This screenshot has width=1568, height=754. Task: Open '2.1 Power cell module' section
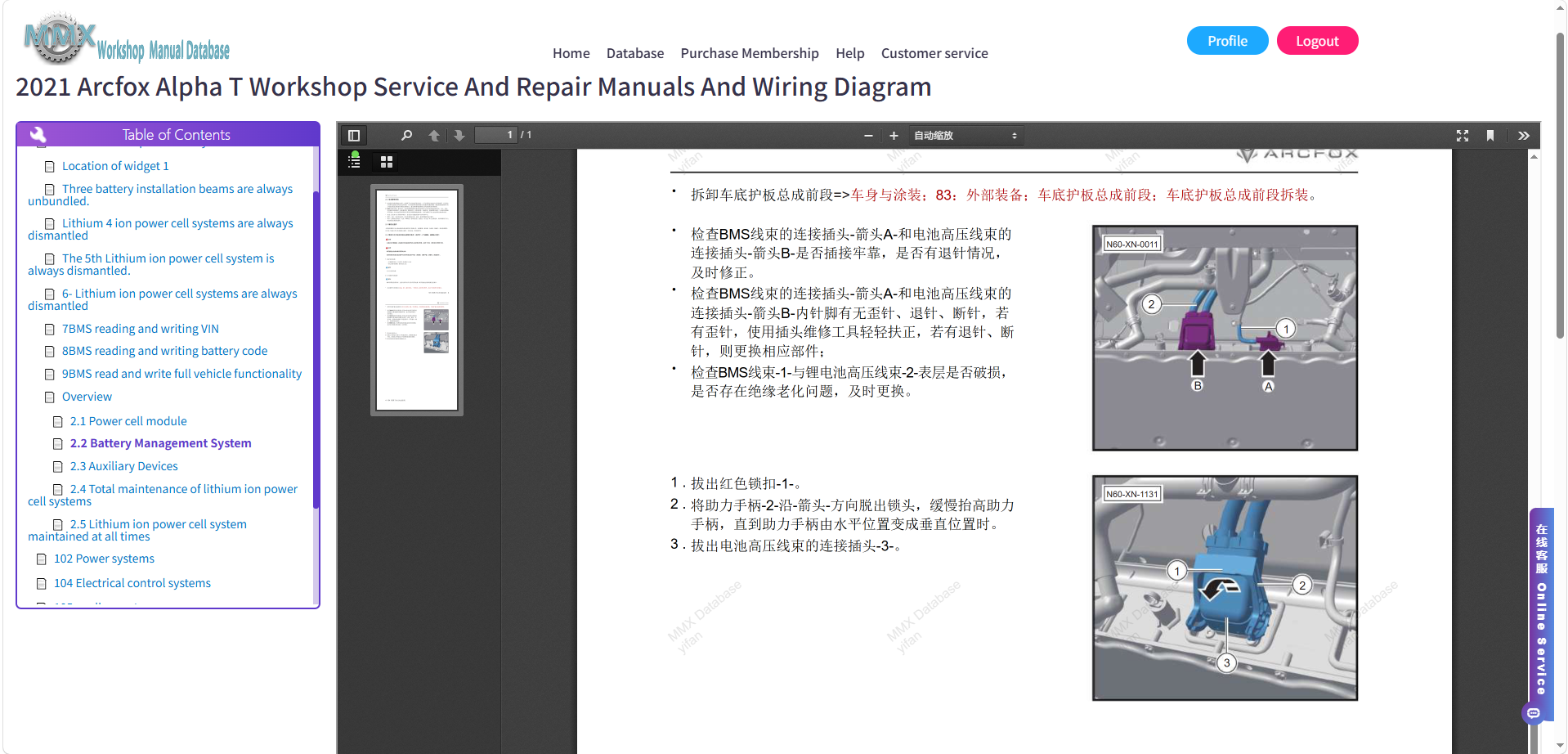pos(128,421)
